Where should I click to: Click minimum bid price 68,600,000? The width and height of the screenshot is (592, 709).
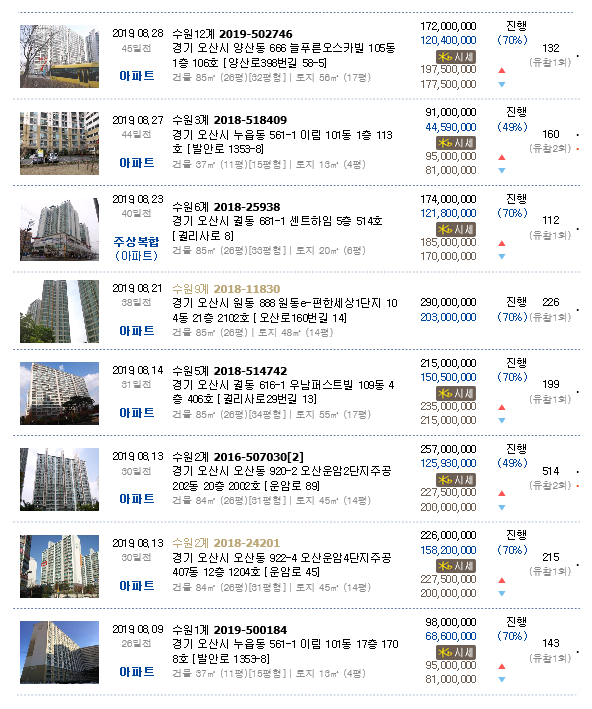tap(450, 636)
